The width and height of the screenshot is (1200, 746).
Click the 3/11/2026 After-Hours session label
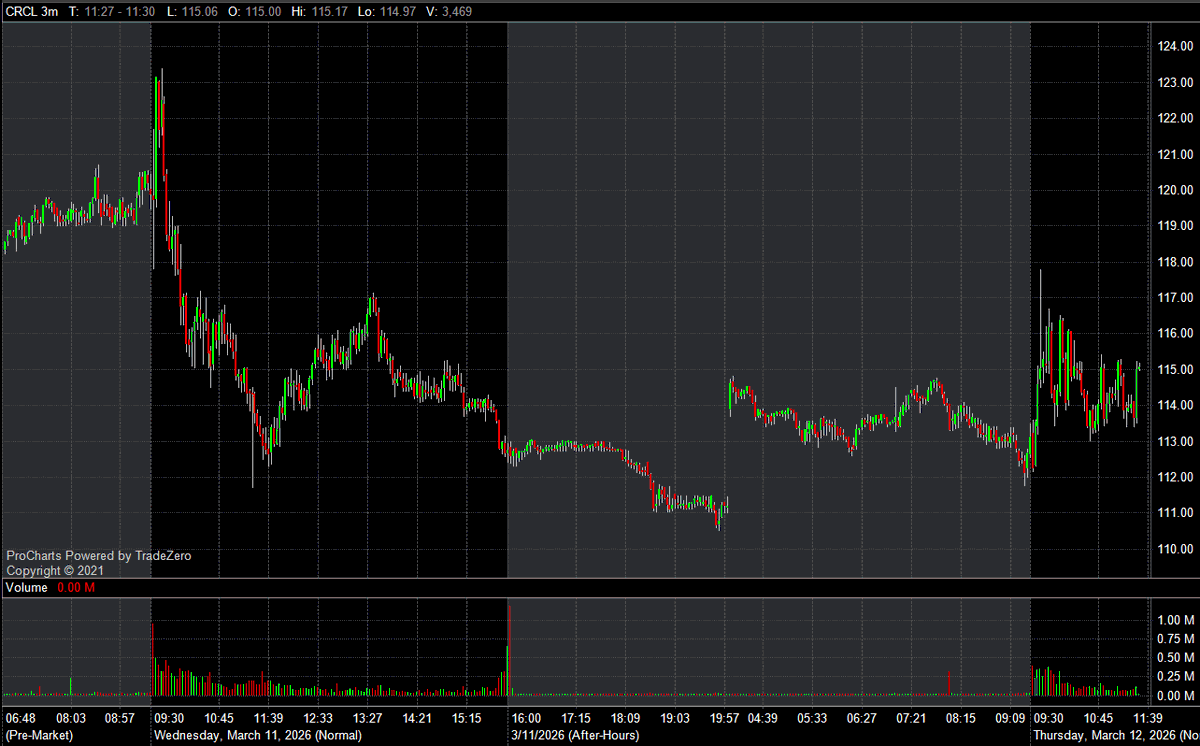point(575,733)
